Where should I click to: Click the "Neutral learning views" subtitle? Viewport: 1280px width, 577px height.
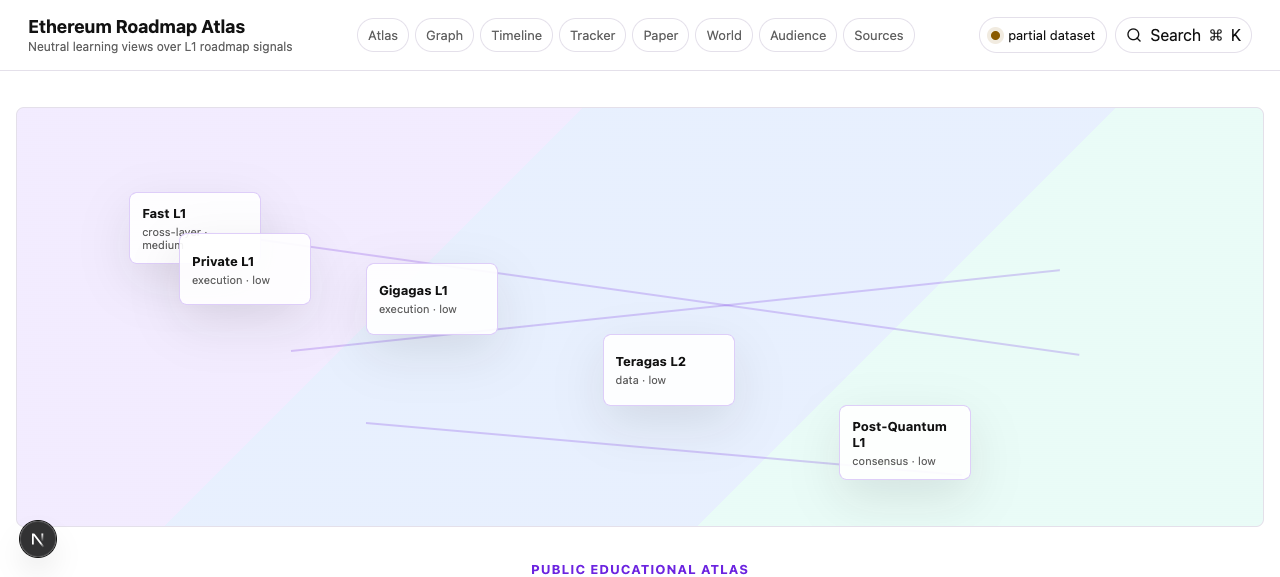pos(160,47)
